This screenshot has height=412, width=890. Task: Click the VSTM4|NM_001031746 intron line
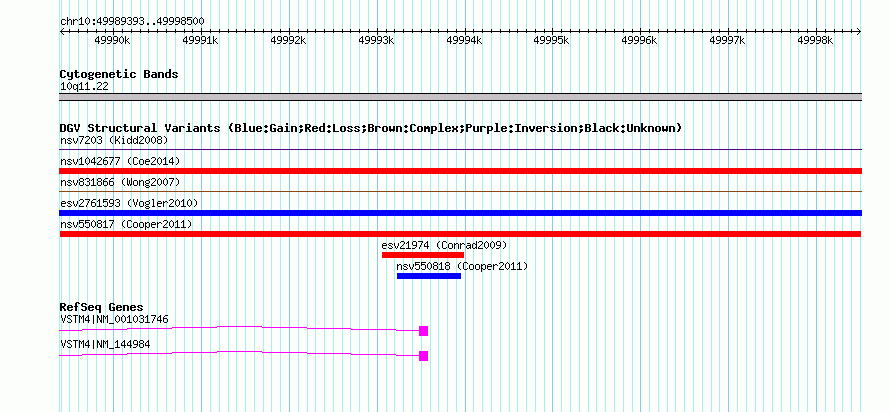click(x=240, y=328)
